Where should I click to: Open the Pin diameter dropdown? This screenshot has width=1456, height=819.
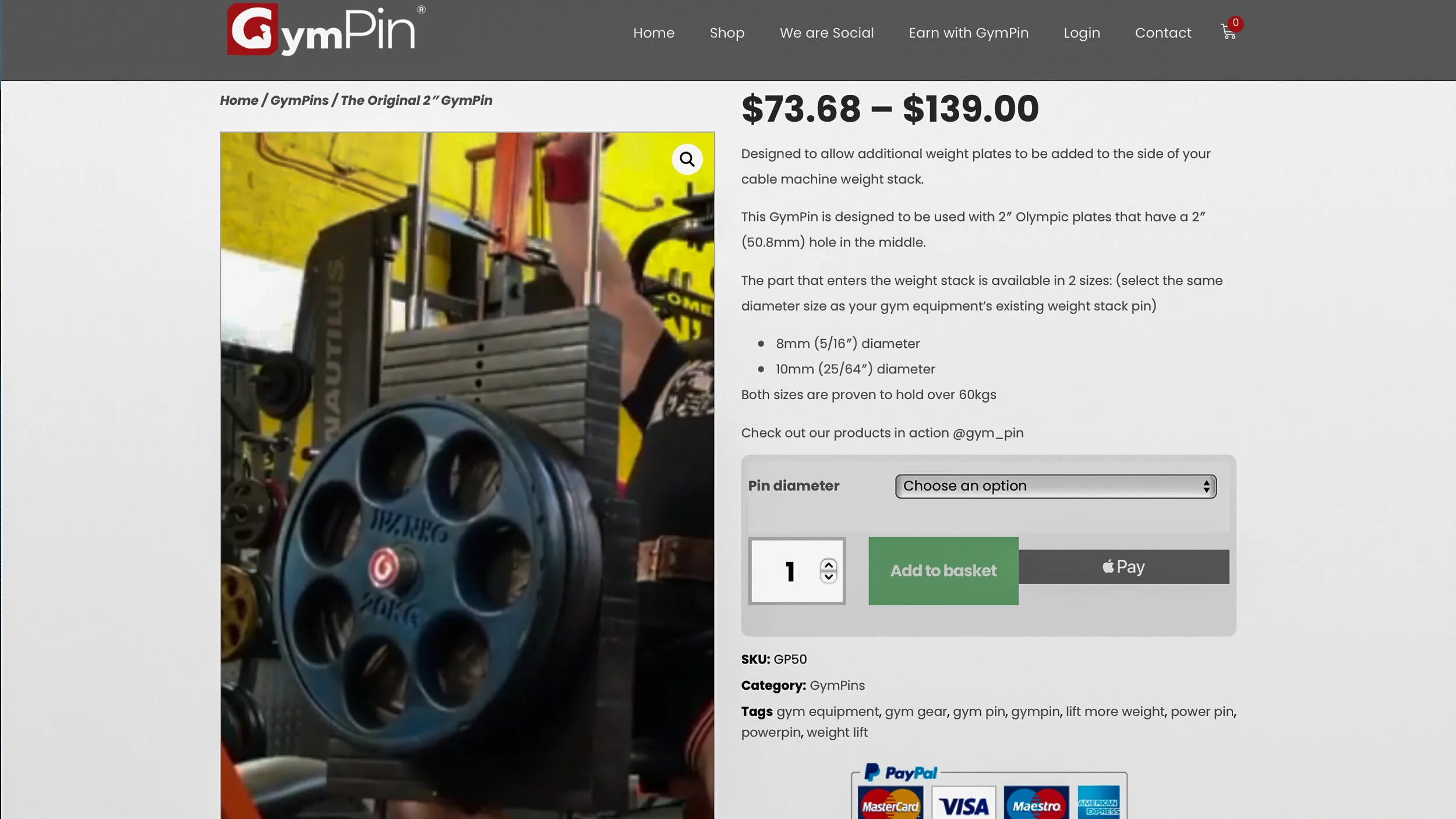tap(1055, 486)
